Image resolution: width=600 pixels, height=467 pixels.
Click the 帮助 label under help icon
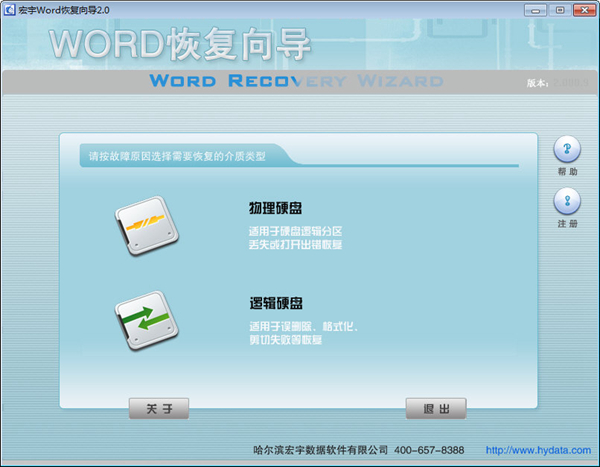click(x=567, y=171)
